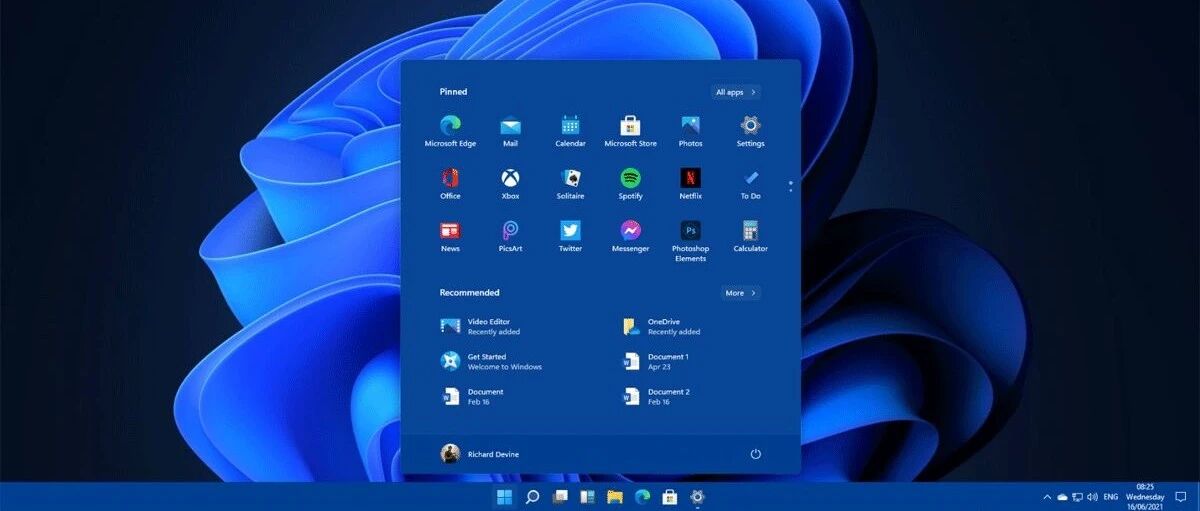Open the Calendar app
Image resolution: width=1200 pixels, height=511 pixels.
(570, 131)
